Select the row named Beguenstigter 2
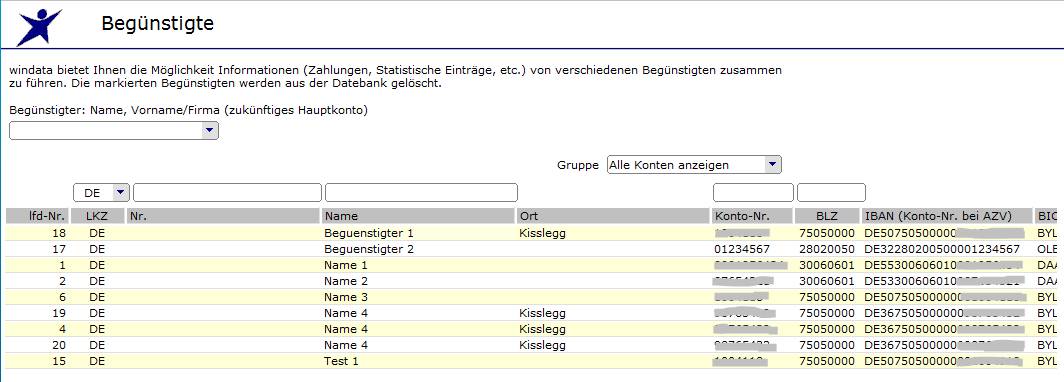 tap(532, 249)
